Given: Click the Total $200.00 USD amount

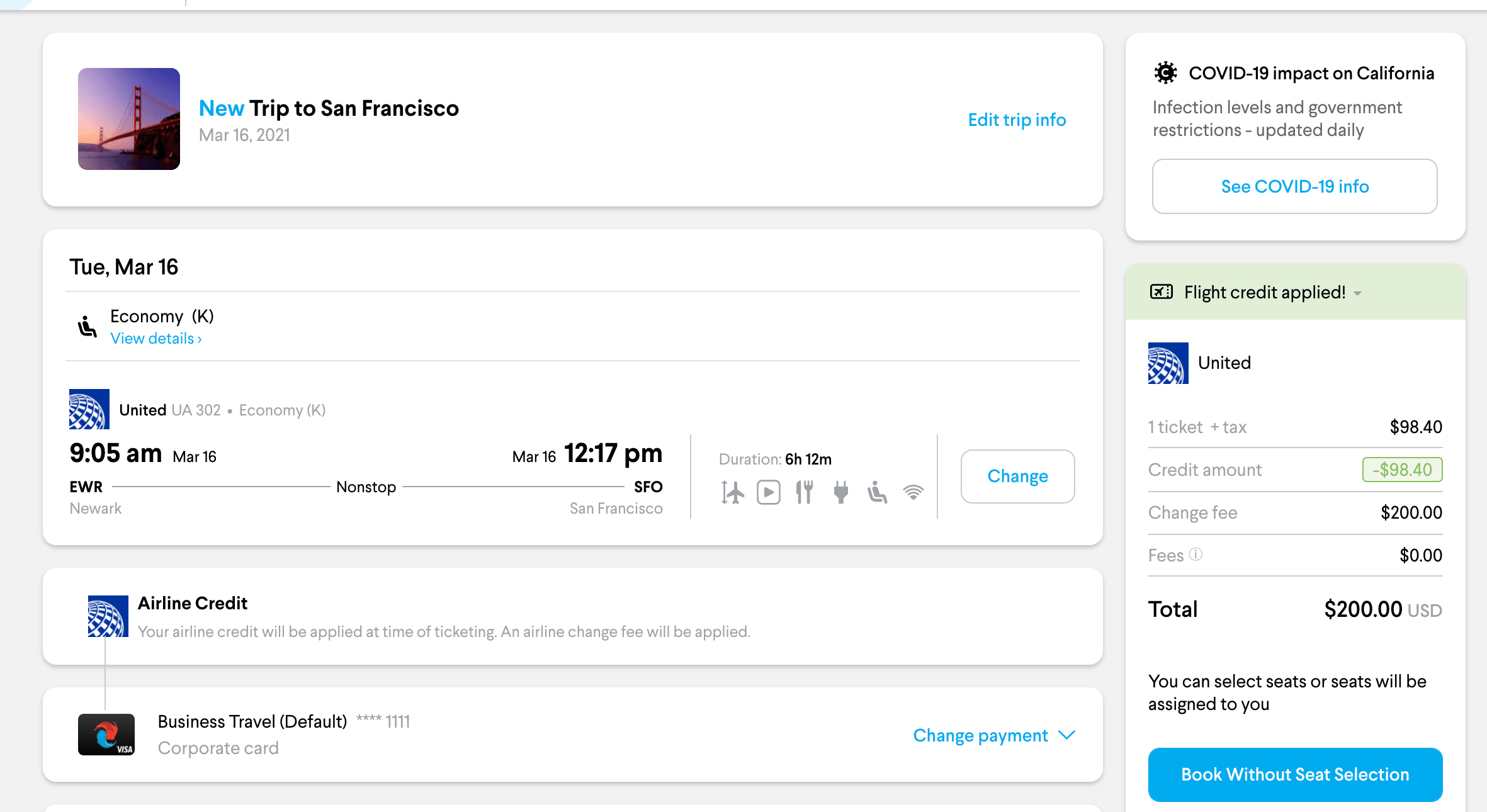Looking at the screenshot, I should (1382, 609).
